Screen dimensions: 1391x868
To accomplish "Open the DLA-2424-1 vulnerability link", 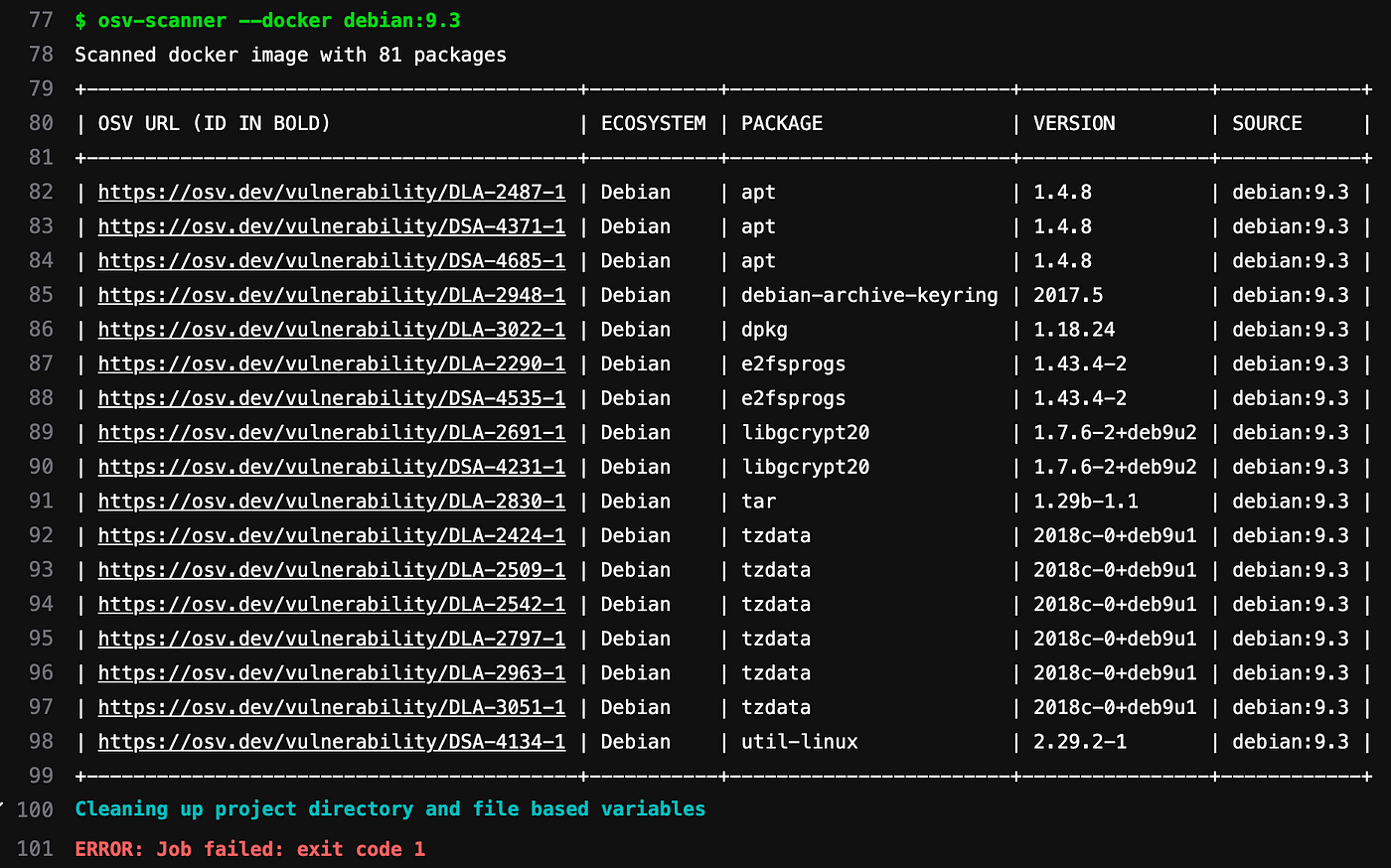I will (332, 535).
